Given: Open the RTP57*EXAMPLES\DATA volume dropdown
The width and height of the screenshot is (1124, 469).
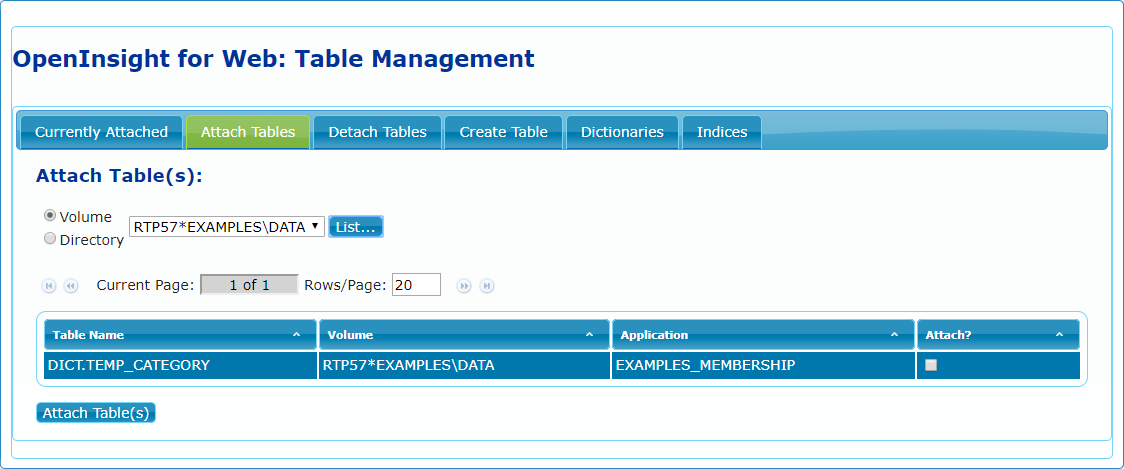Looking at the screenshot, I should pos(227,227).
